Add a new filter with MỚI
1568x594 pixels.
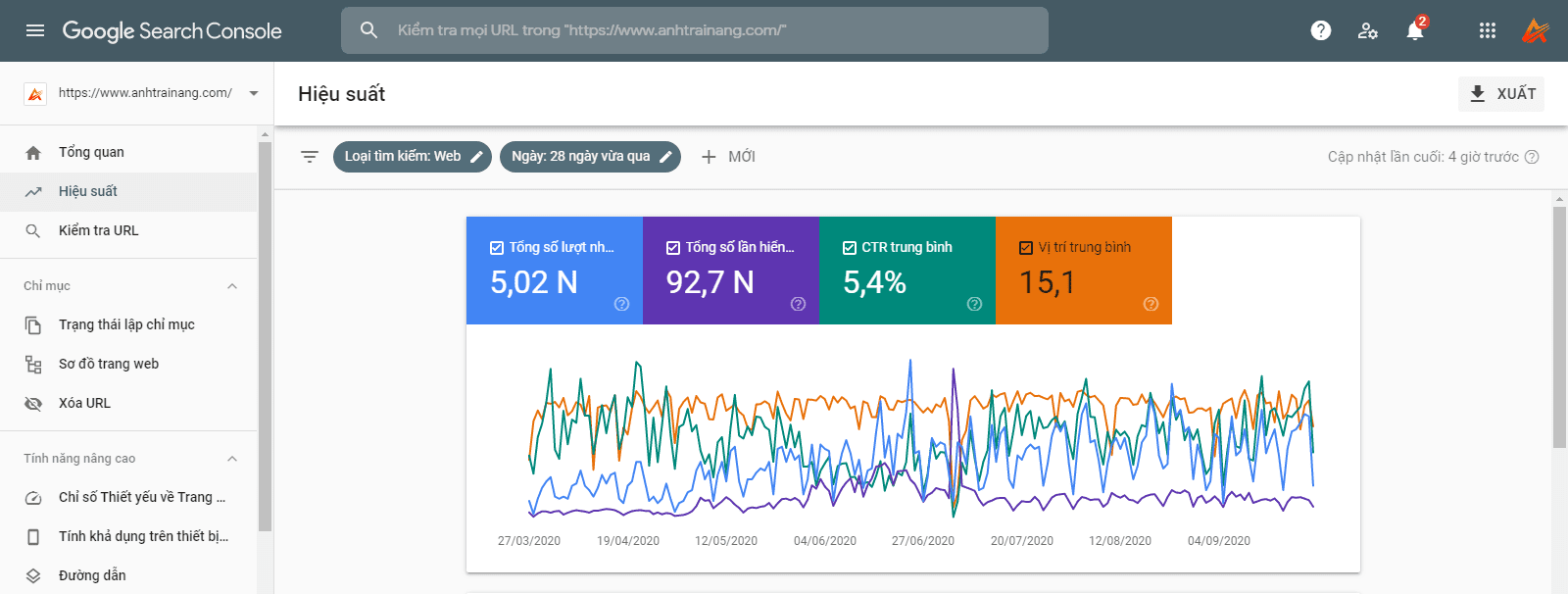click(728, 157)
